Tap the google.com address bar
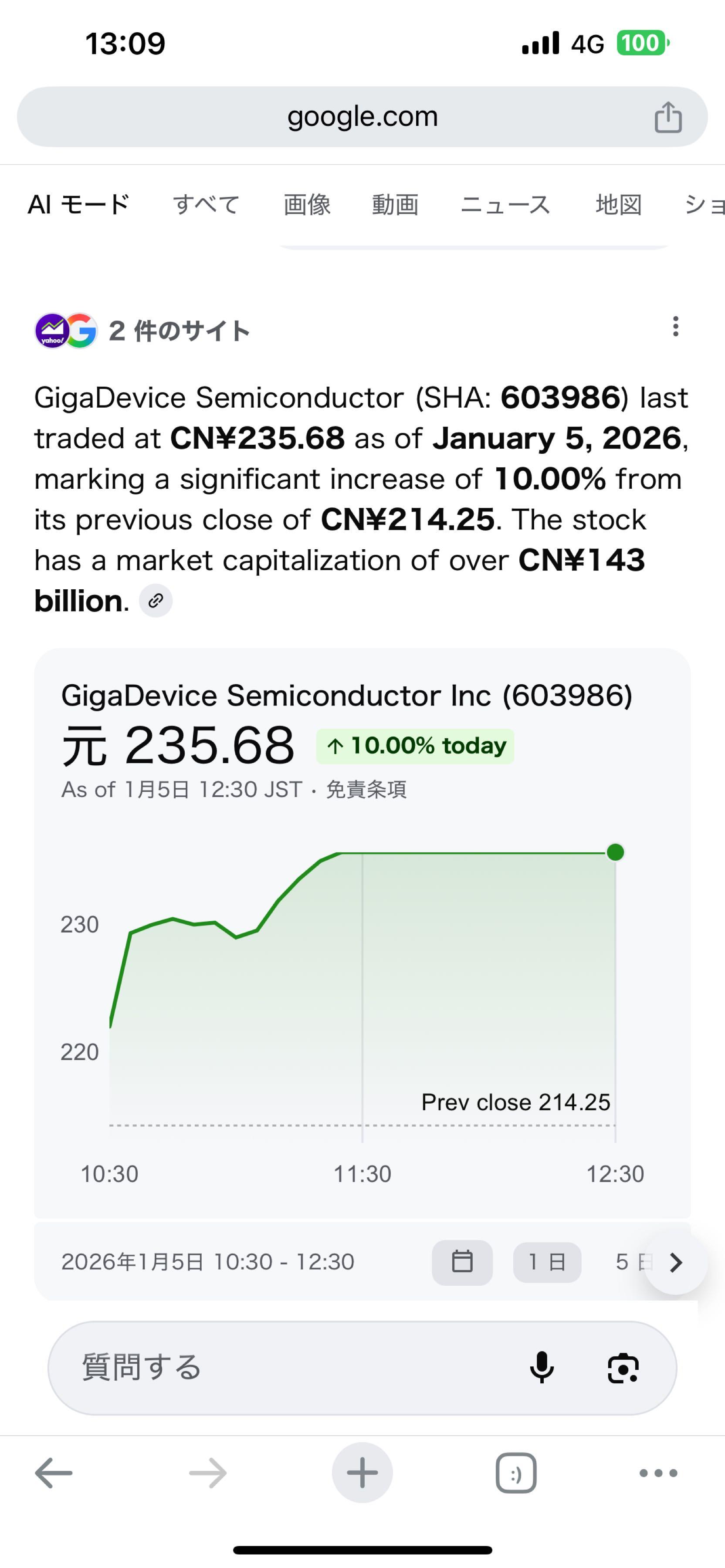This screenshot has width=725, height=1568. point(362,117)
